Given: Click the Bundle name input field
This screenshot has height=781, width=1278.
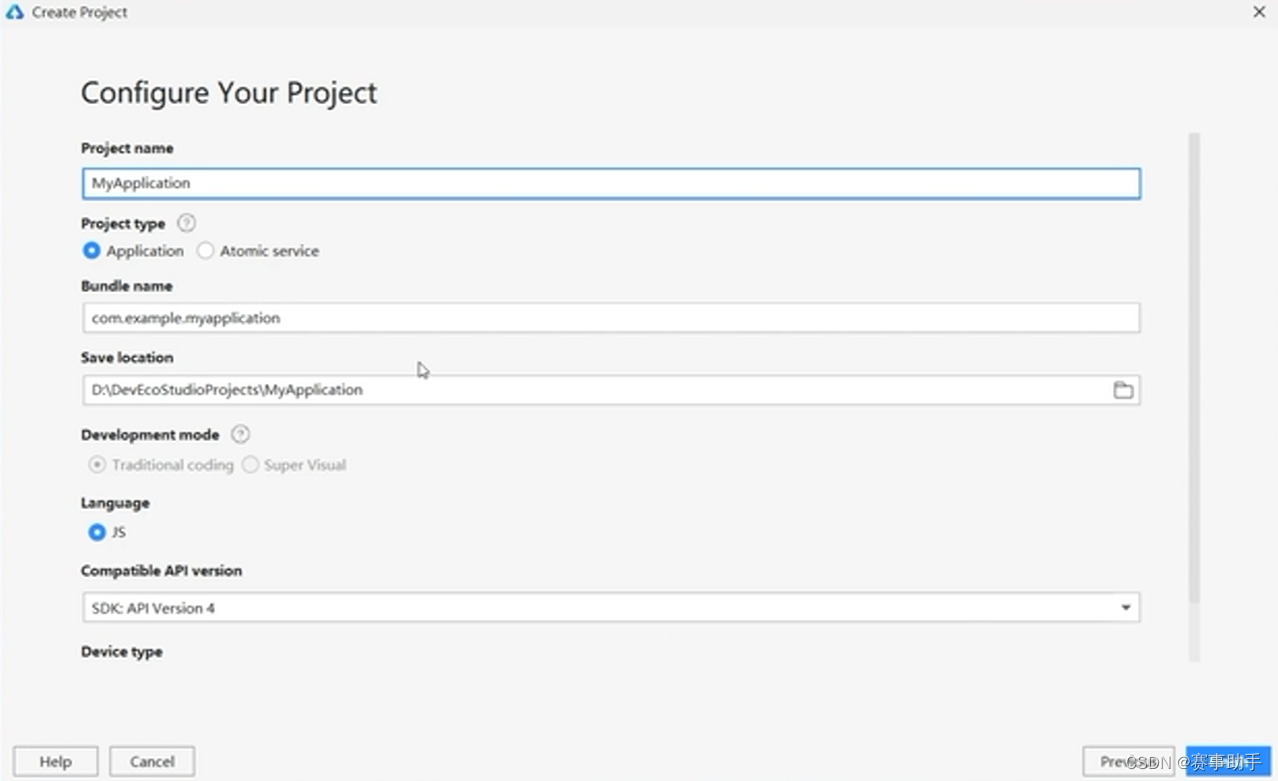Looking at the screenshot, I should [x=610, y=318].
